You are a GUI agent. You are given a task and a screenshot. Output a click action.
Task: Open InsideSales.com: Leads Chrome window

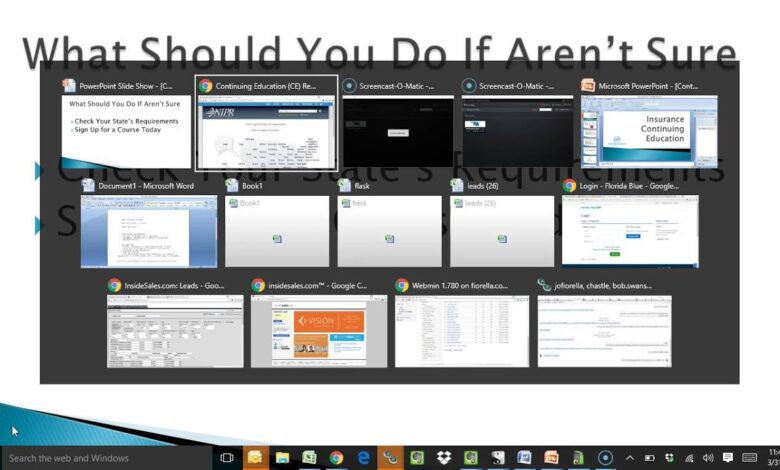click(175, 331)
